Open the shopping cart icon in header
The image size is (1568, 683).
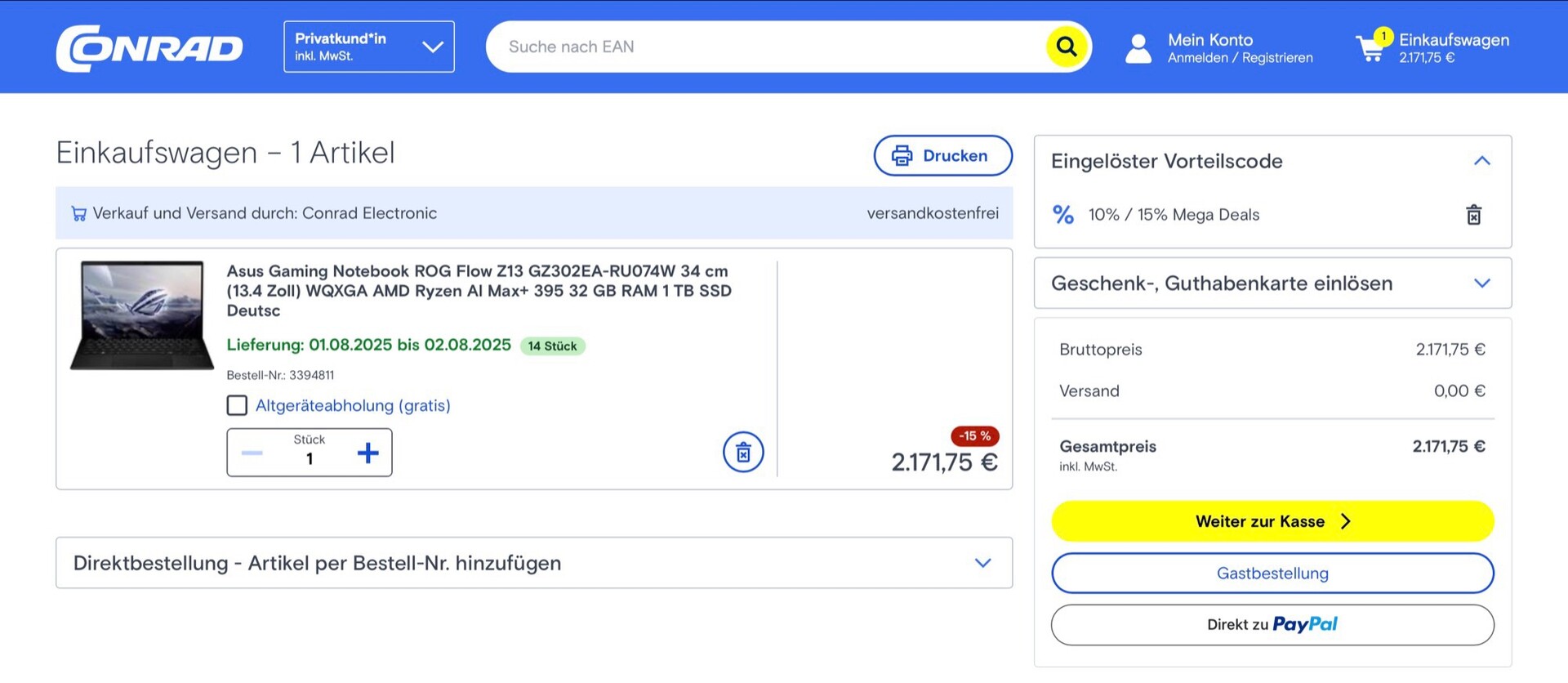point(1370,48)
